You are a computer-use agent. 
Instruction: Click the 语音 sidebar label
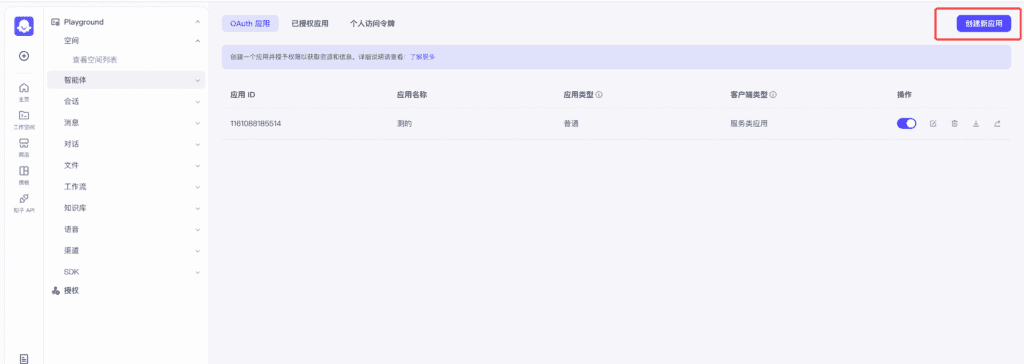coord(72,230)
